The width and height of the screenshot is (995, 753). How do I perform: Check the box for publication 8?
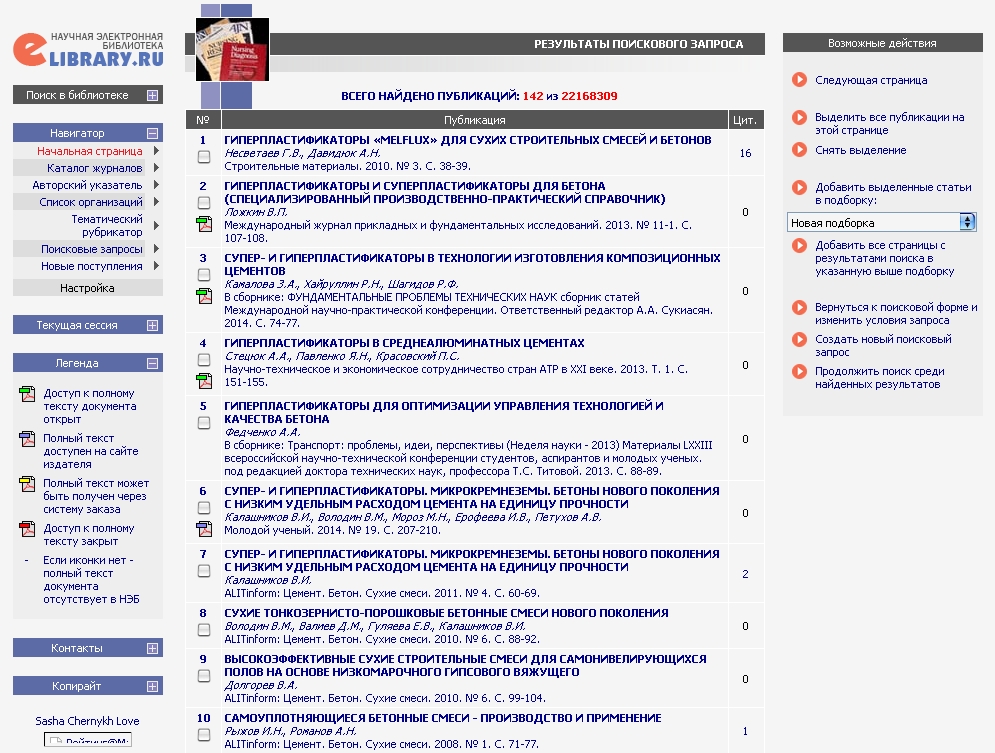click(204, 630)
